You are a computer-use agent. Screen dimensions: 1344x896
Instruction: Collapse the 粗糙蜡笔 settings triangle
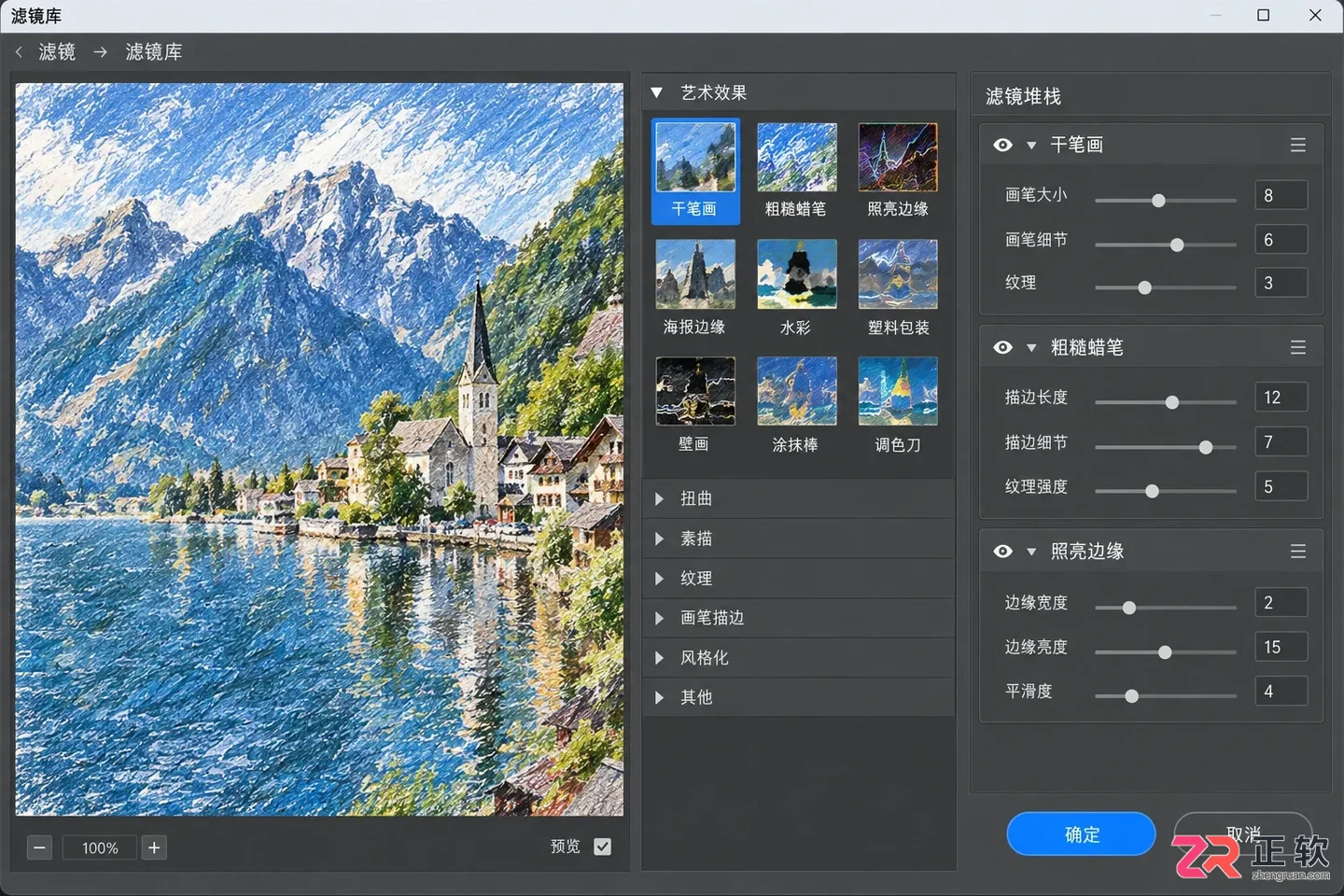point(1031,348)
